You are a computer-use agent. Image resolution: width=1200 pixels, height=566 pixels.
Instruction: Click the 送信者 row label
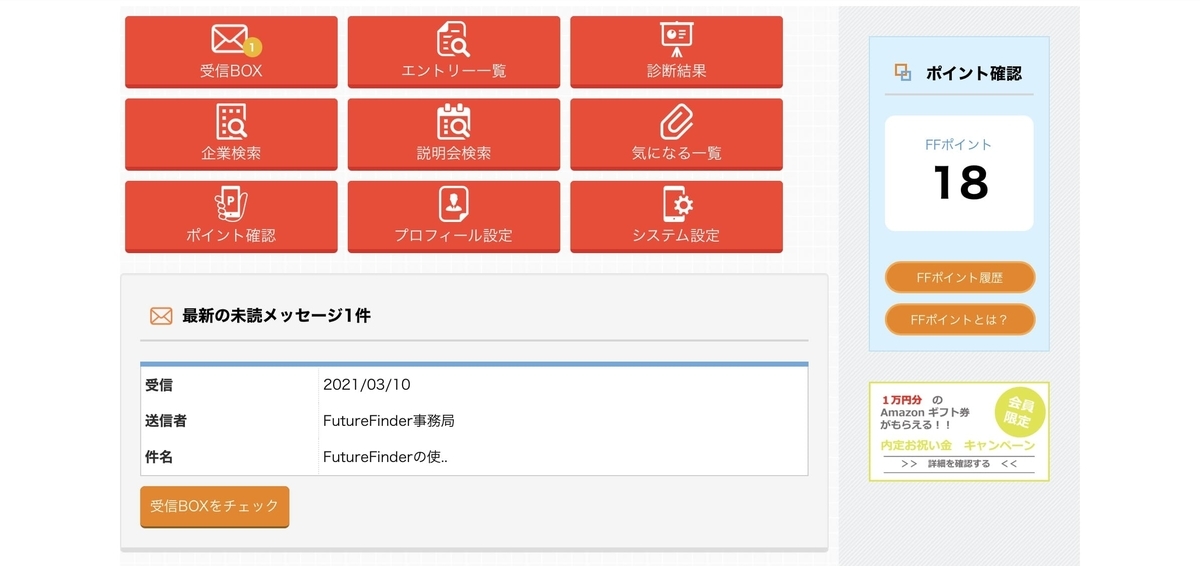click(x=166, y=421)
